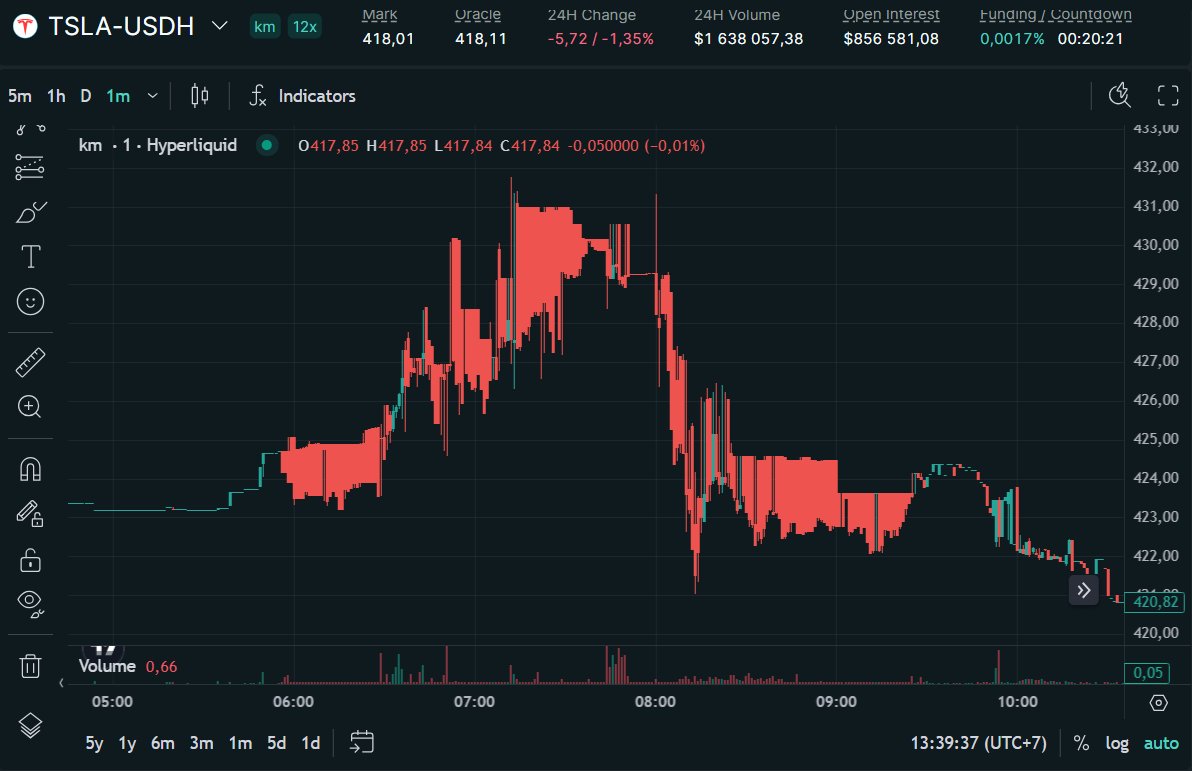The image size is (1192, 771).
Task: Select the Fibonacci drawing tool
Action: tap(30, 168)
